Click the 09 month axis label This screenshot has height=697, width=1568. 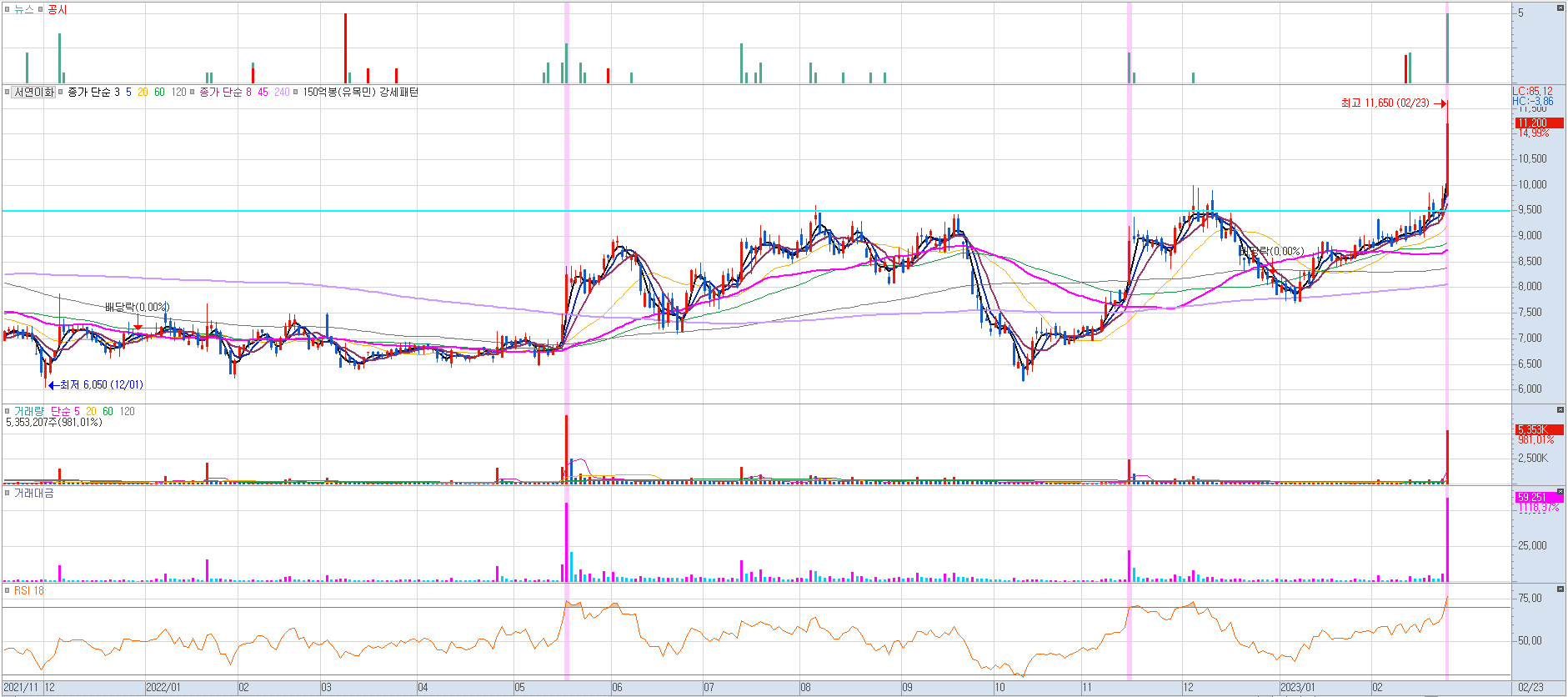pyautogui.click(x=907, y=688)
